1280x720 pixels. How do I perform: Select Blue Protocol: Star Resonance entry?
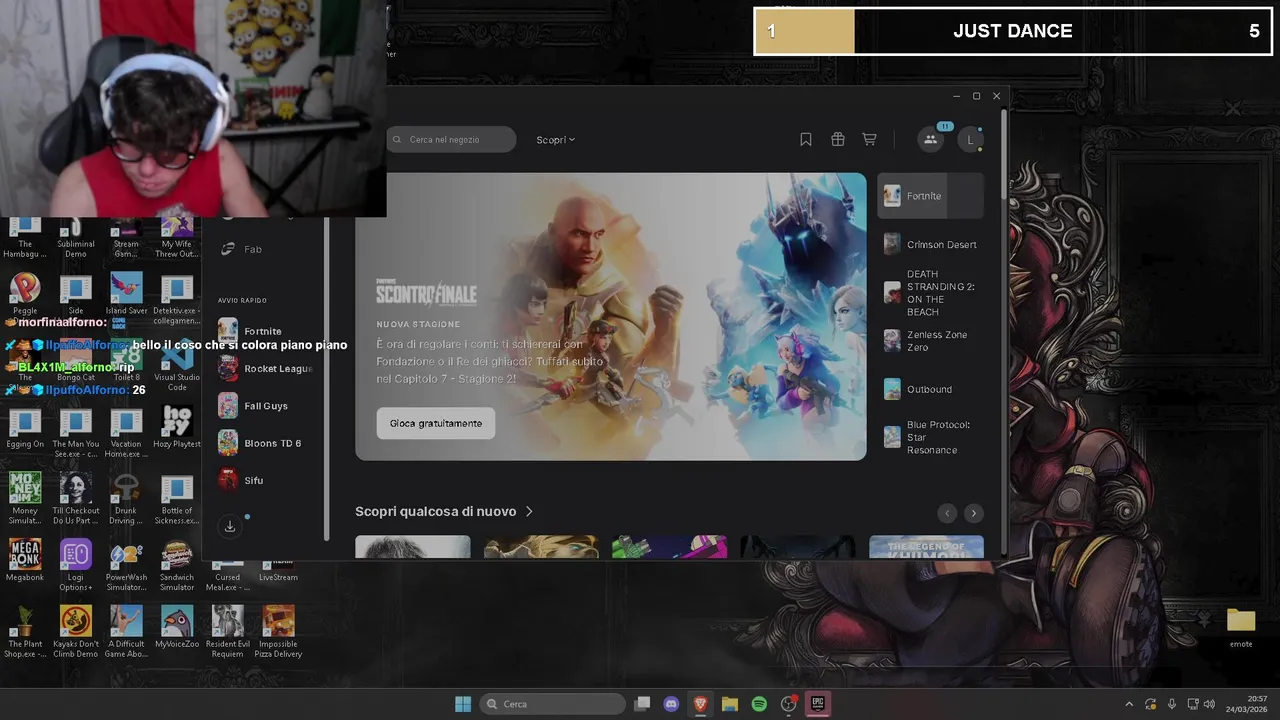coord(930,437)
